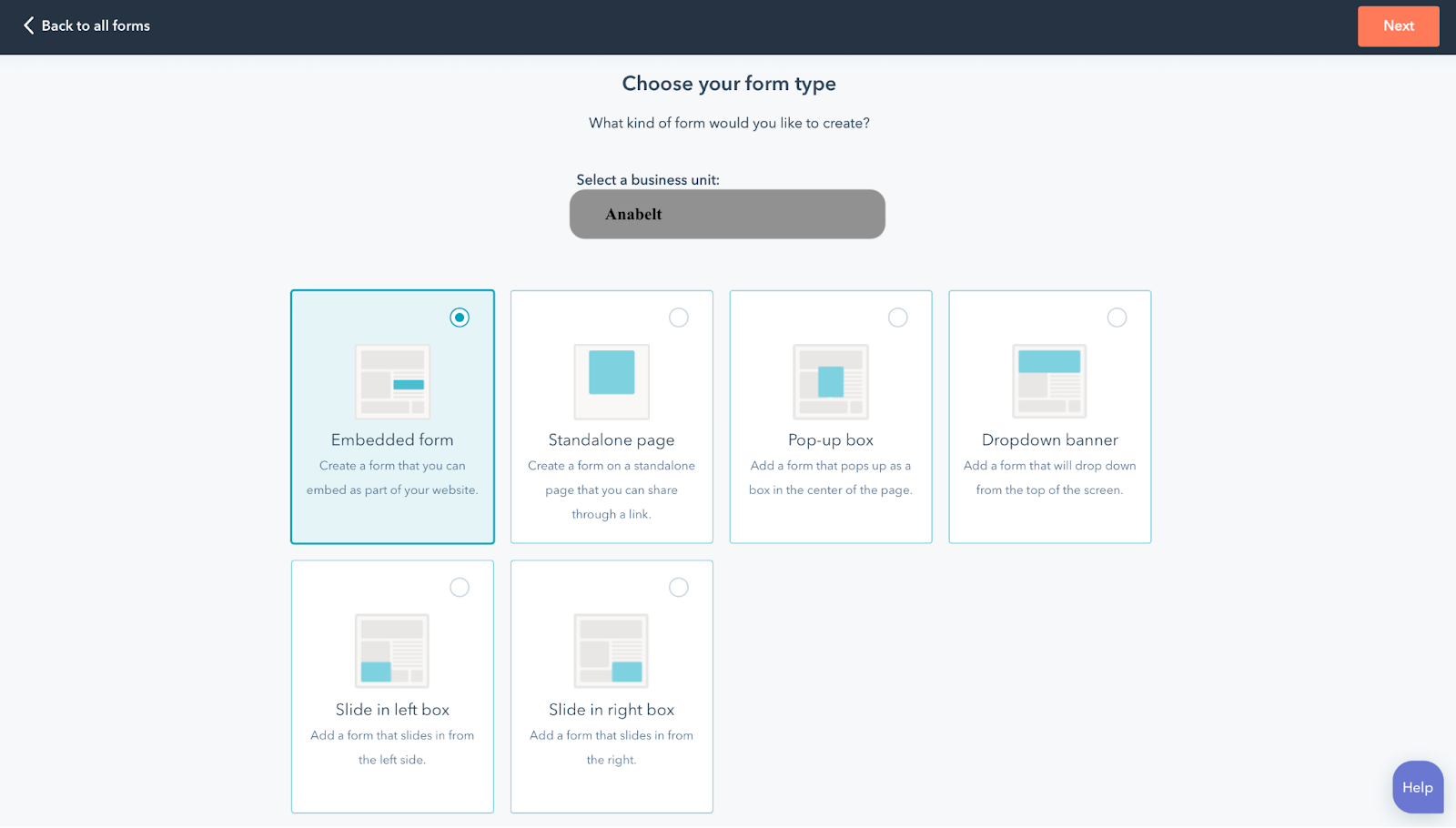Click the Pop-up box layout icon
1456x828 pixels.
click(x=831, y=381)
